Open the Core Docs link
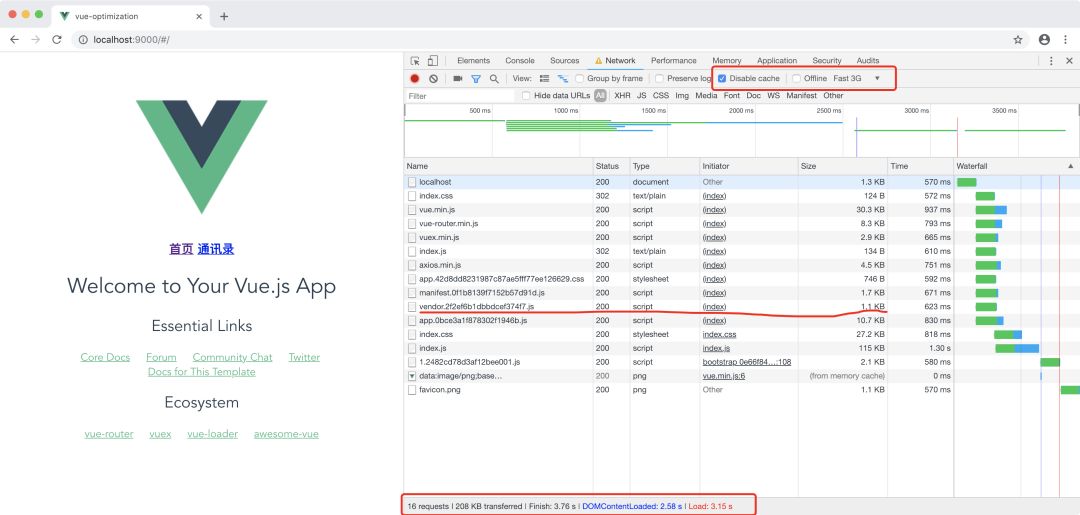The image size is (1080, 515). pyautogui.click(x=105, y=357)
